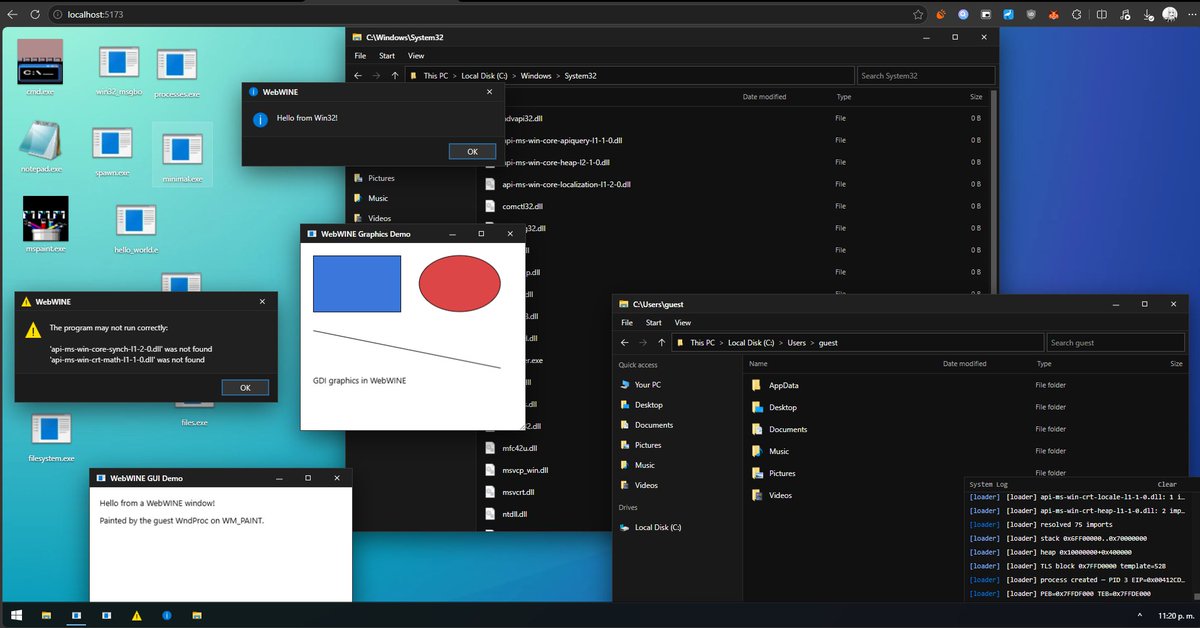Image resolution: width=1200 pixels, height=628 pixels.
Task: Click Users in guest window breadcrumb
Action: point(796,343)
